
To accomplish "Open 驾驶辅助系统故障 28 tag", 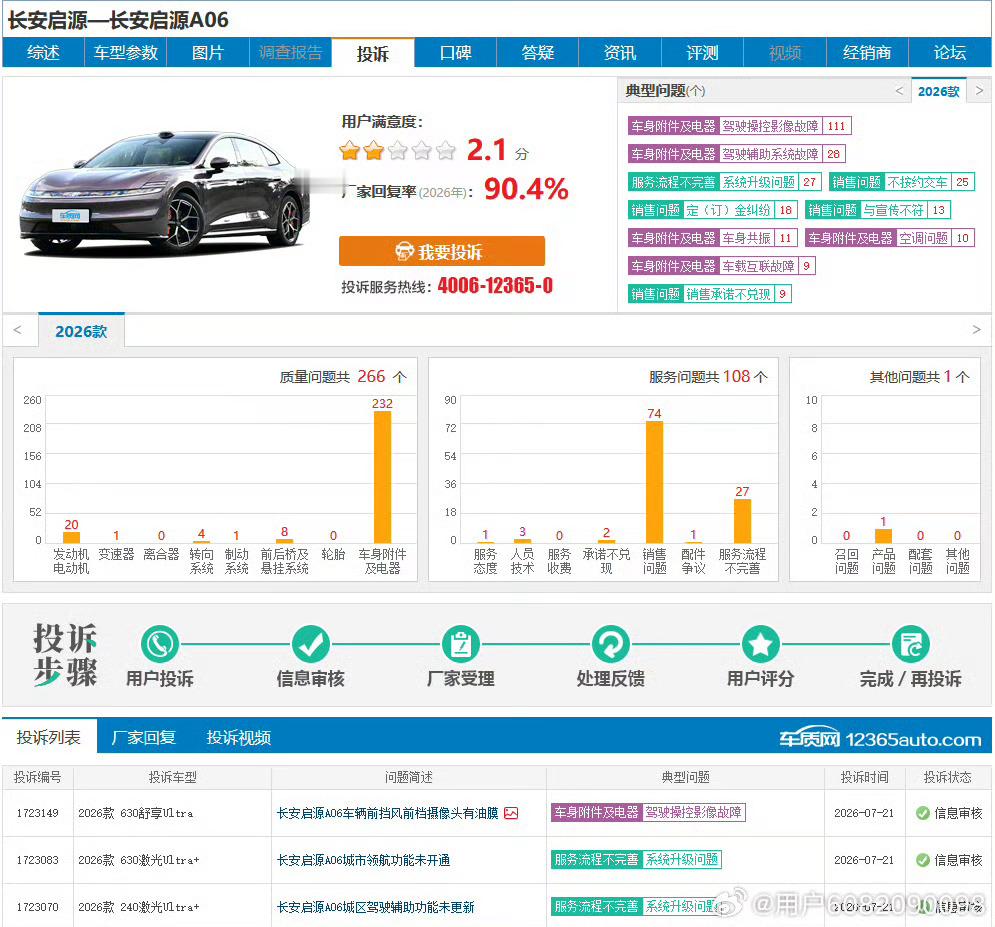I will tap(737, 154).
